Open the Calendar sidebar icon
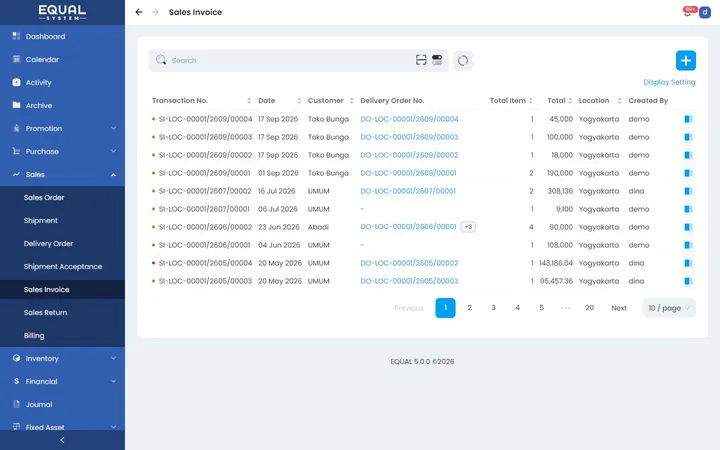720x450 pixels. [x=17, y=59]
